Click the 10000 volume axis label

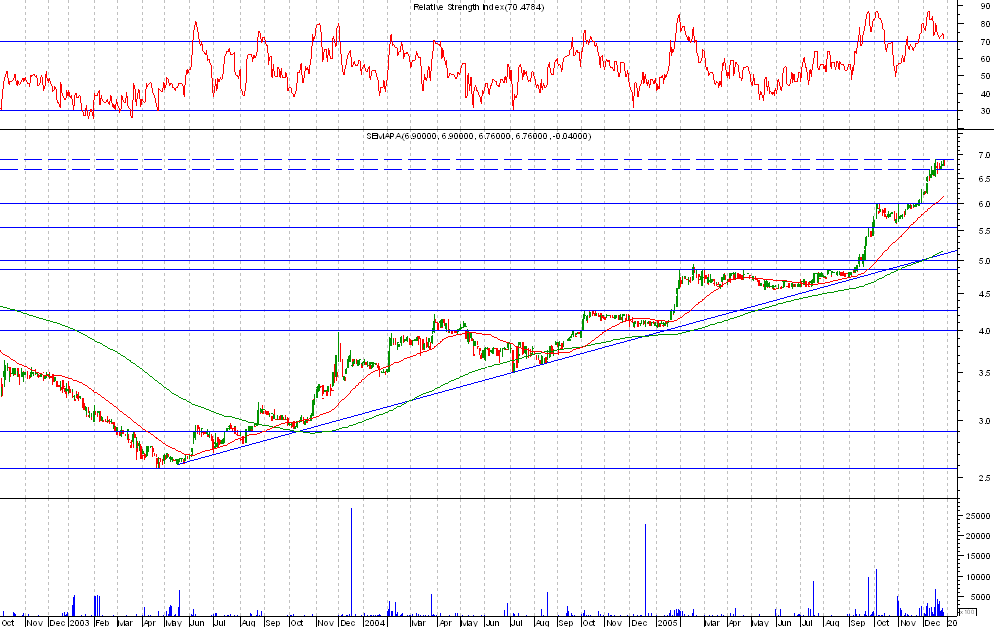click(x=976, y=577)
